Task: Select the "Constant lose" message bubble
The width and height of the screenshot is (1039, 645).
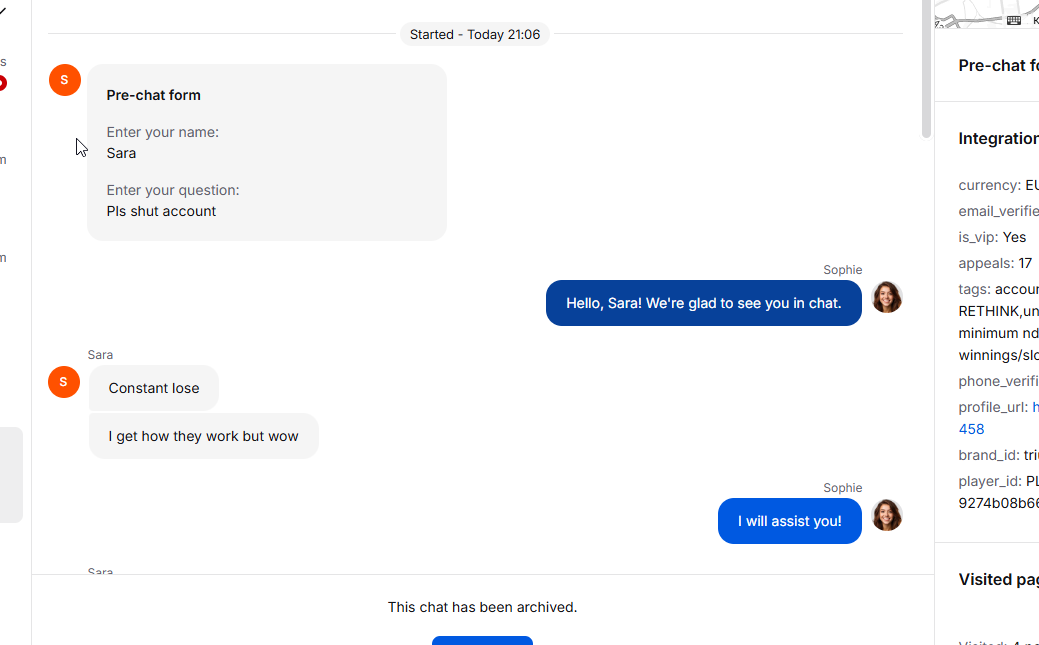Action: point(154,388)
